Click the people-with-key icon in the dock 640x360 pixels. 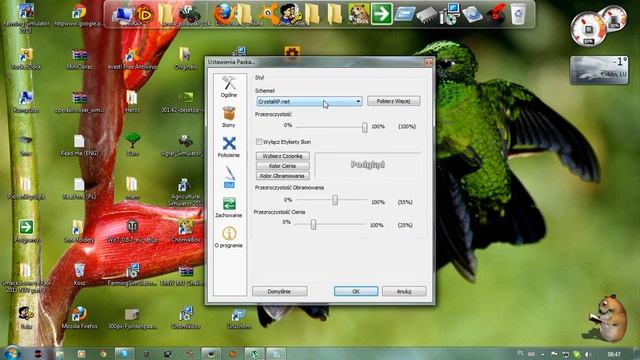[x=291, y=14]
